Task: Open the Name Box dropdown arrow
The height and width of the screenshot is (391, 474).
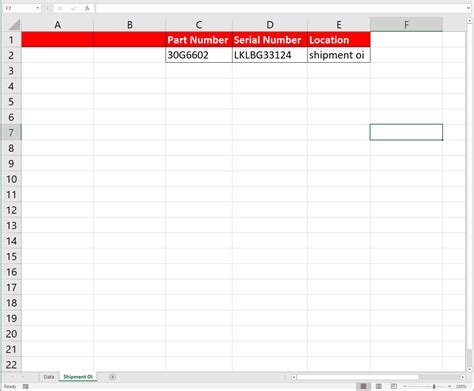Action: (37, 8)
